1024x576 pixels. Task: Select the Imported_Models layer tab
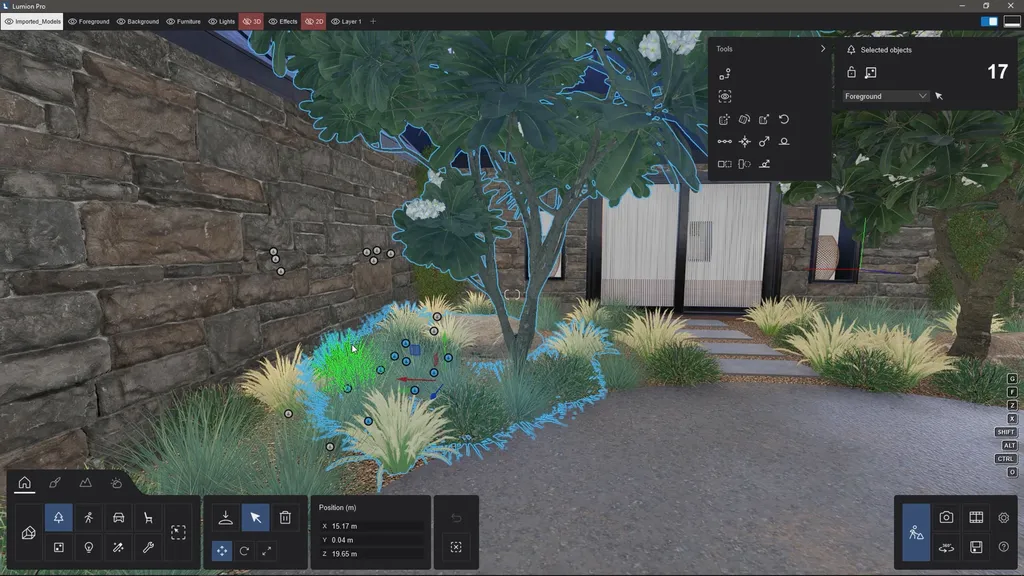pyautogui.click(x=32, y=21)
